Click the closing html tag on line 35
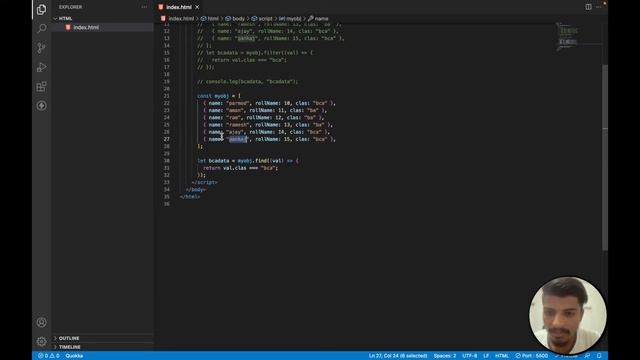This screenshot has width=640, height=360. 190,197
